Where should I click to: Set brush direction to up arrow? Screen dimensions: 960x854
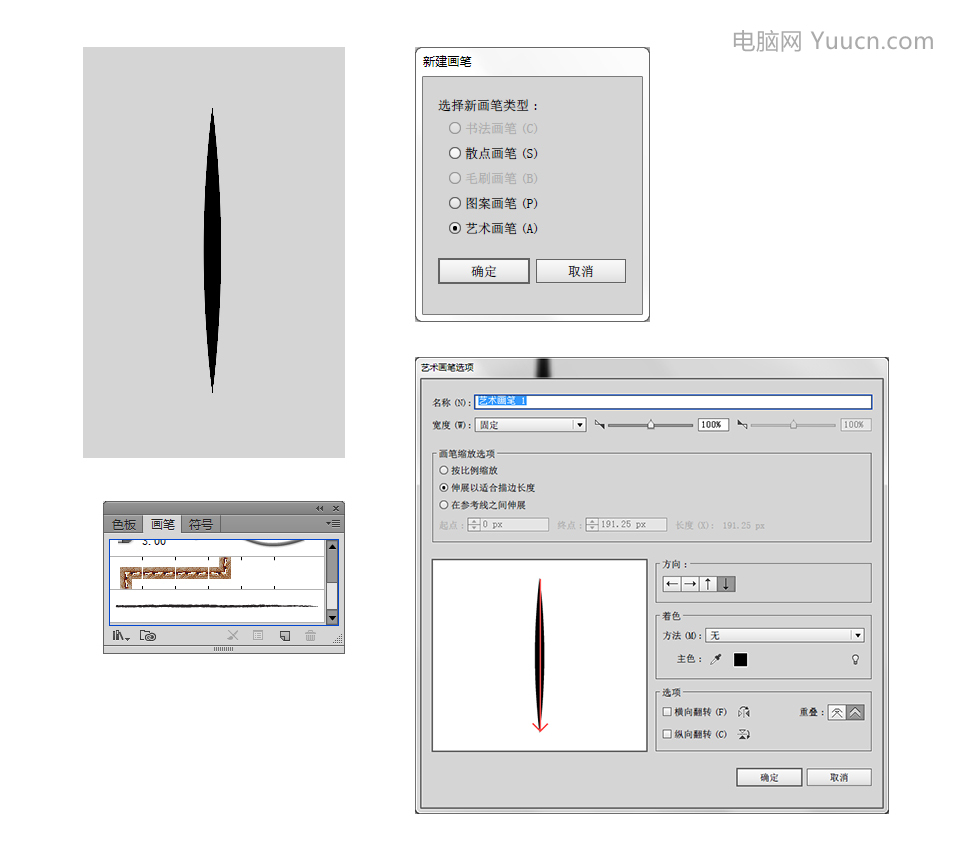click(x=708, y=584)
